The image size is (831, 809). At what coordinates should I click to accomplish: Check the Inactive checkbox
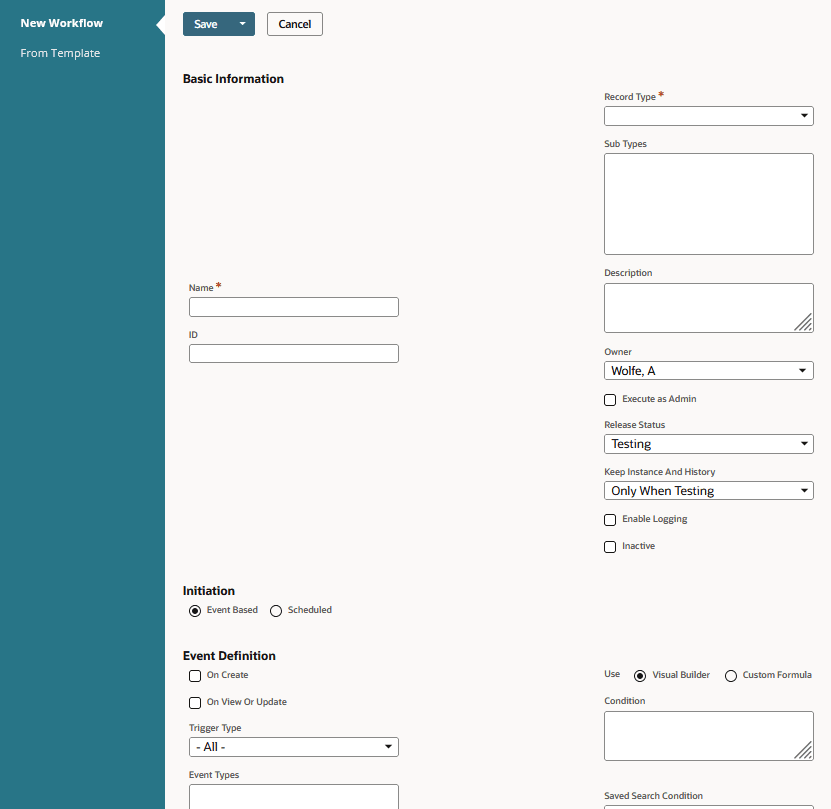[x=610, y=547]
